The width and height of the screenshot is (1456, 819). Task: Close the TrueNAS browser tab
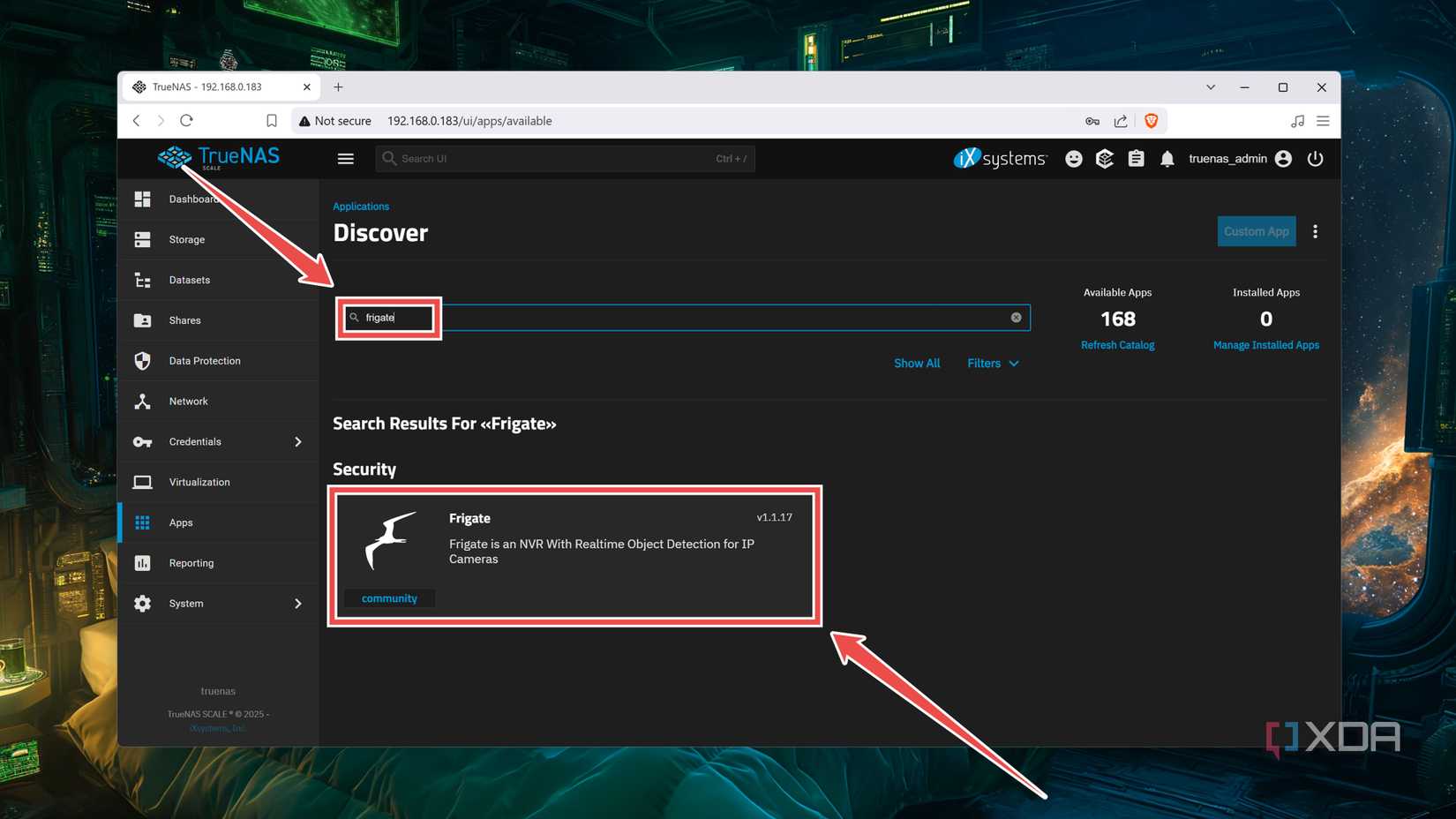pyautogui.click(x=307, y=87)
